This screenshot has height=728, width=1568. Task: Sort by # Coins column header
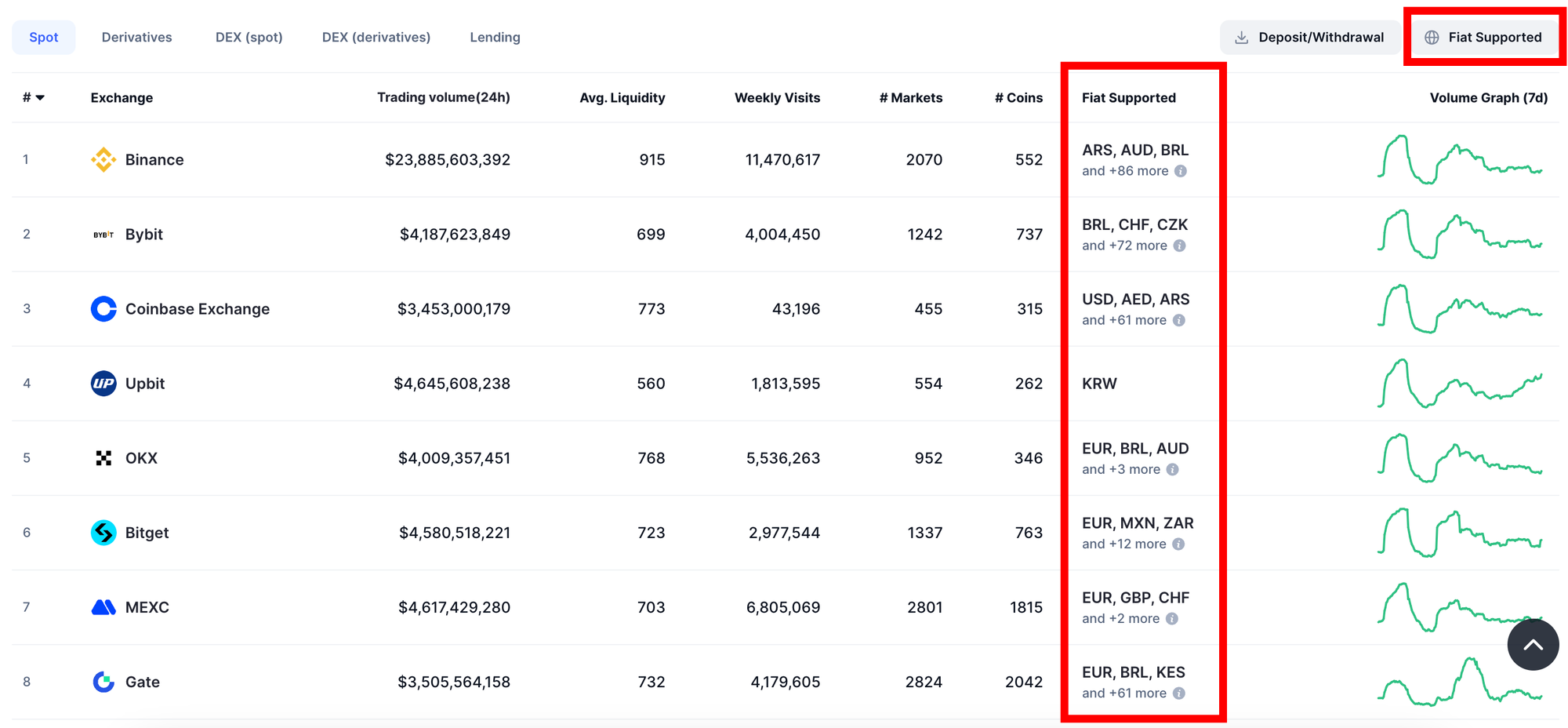pyautogui.click(x=1018, y=98)
